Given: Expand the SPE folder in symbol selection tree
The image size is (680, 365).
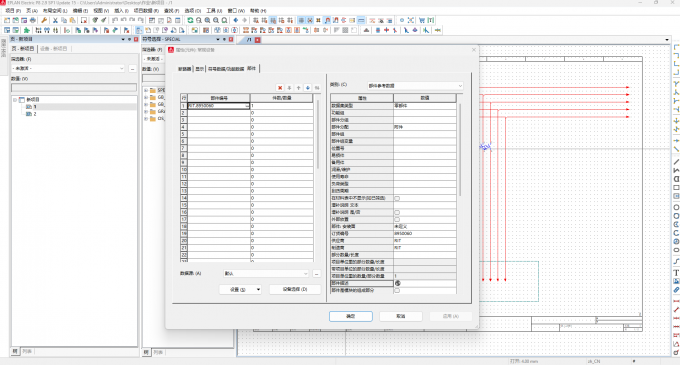Looking at the screenshot, I should (x=146, y=91).
